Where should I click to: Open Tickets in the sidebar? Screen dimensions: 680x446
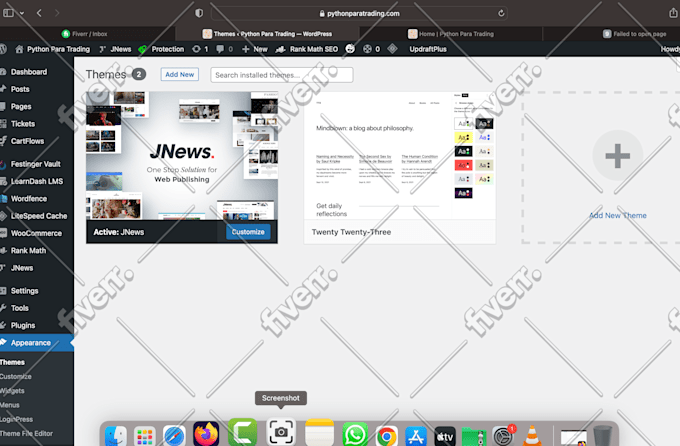[x=23, y=124]
